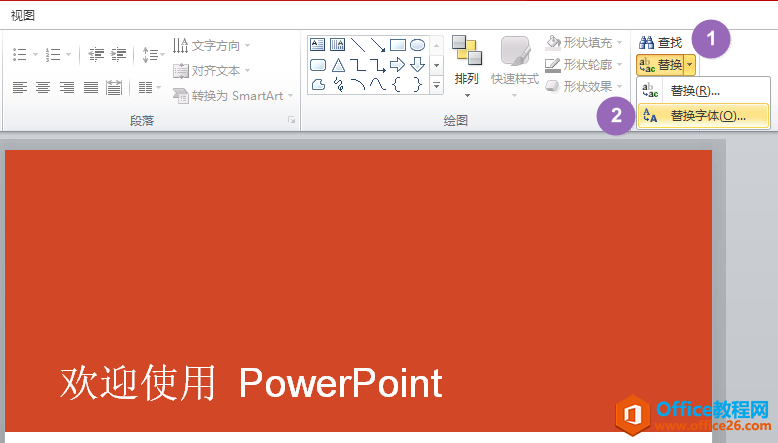Open the text columns dropdown
Viewport: 778px width, 443px height.
[x=150, y=88]
